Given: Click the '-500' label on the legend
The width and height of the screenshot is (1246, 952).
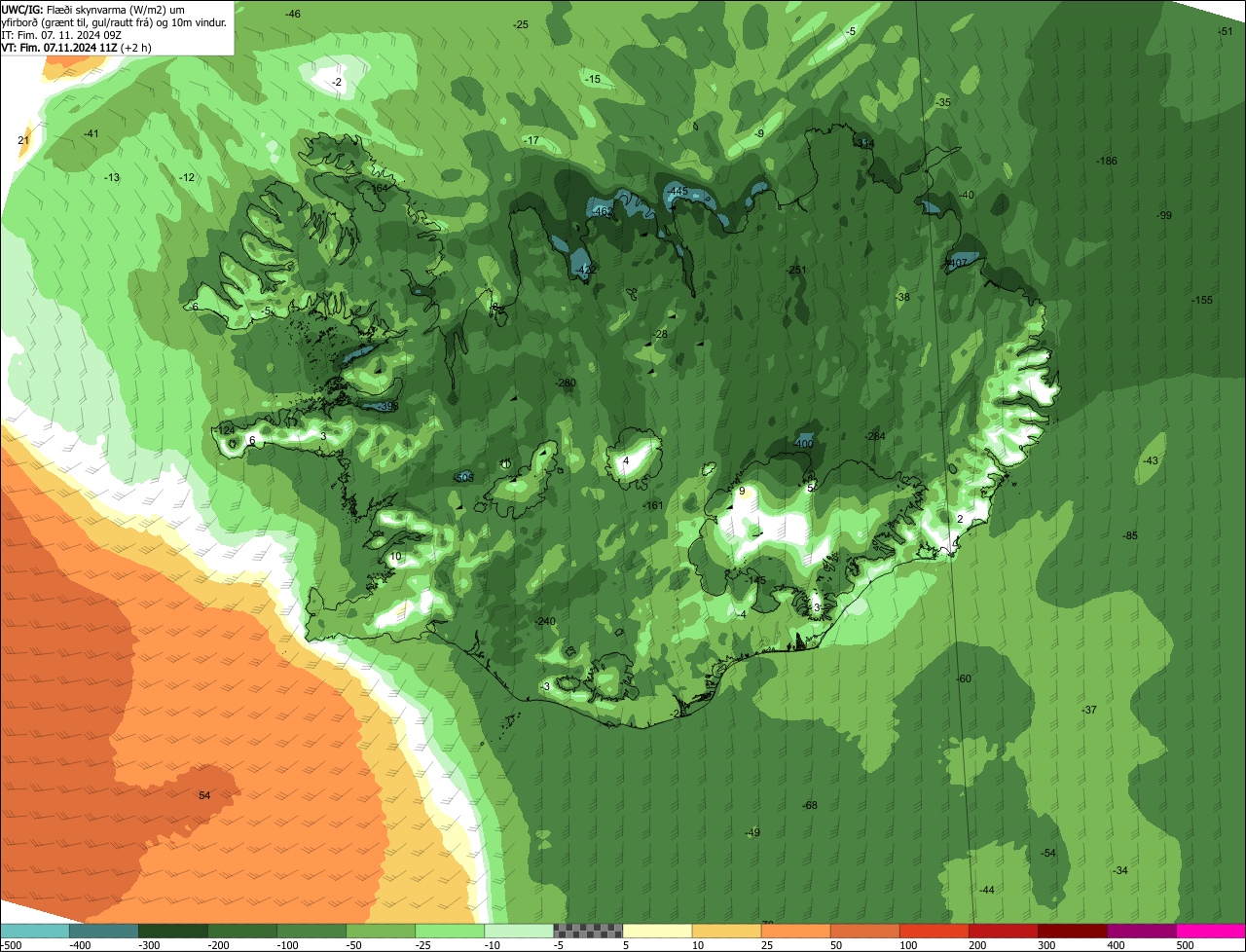Looking at the screenshot, I should coord(13,945).
